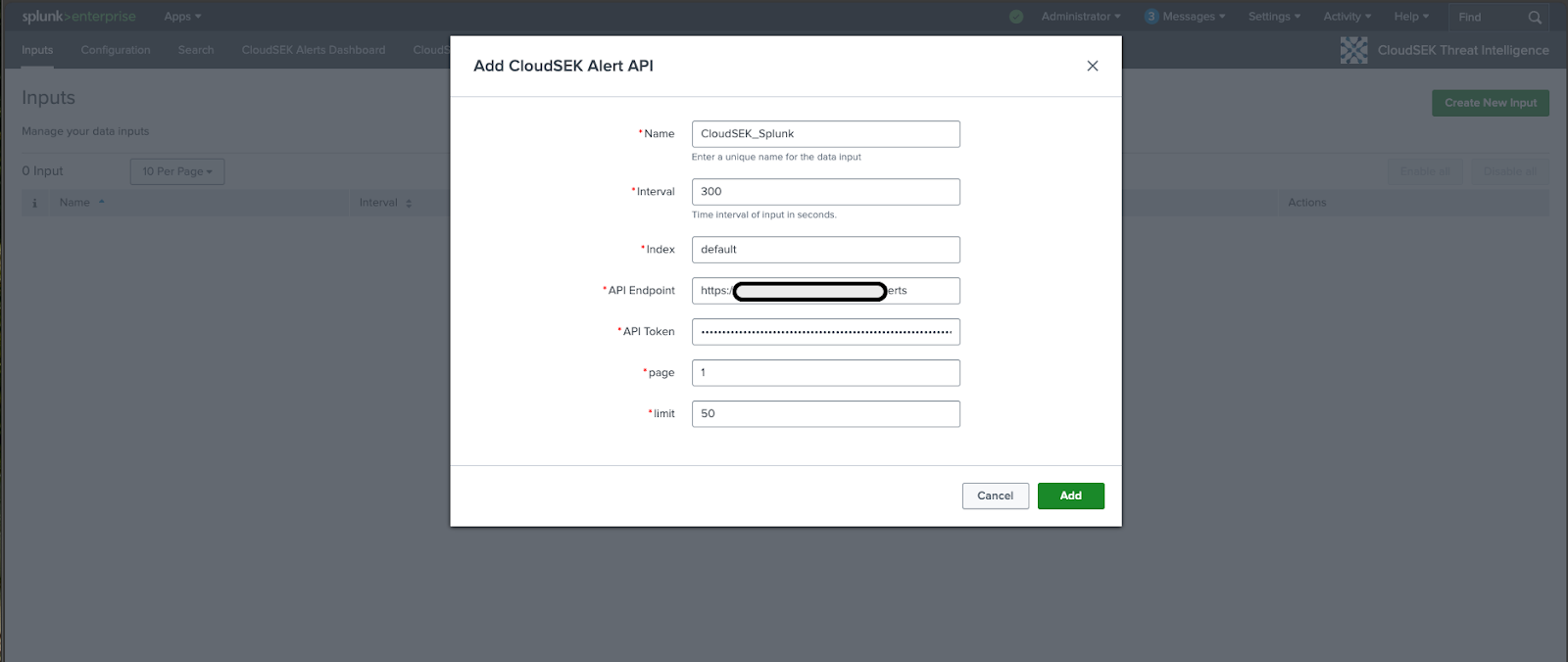Click the Create New Input button
Screen dimensions: 1568x662
tap(1491, 103)
